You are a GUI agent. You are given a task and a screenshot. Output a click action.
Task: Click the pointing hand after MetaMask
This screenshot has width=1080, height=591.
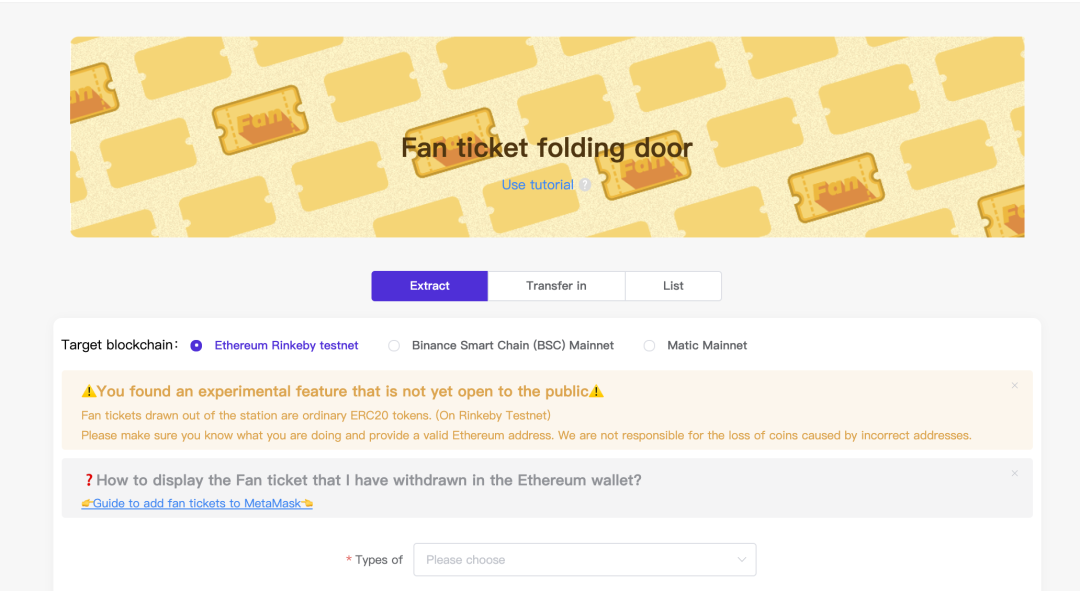(x=307, y=503)
